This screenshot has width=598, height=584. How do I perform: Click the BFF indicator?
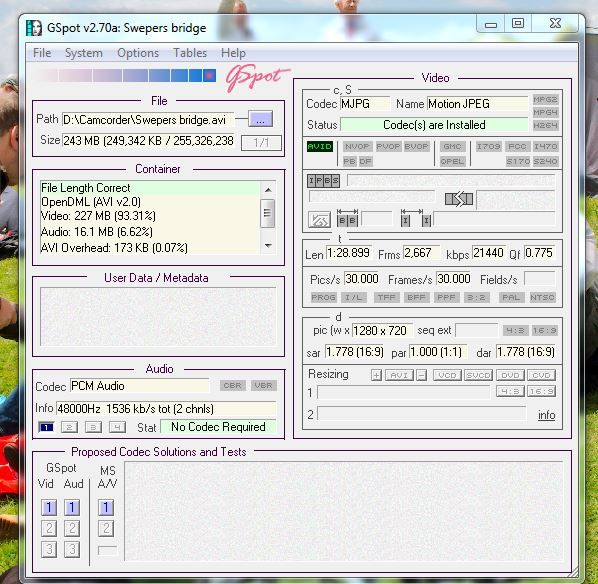tap(416, 297)
